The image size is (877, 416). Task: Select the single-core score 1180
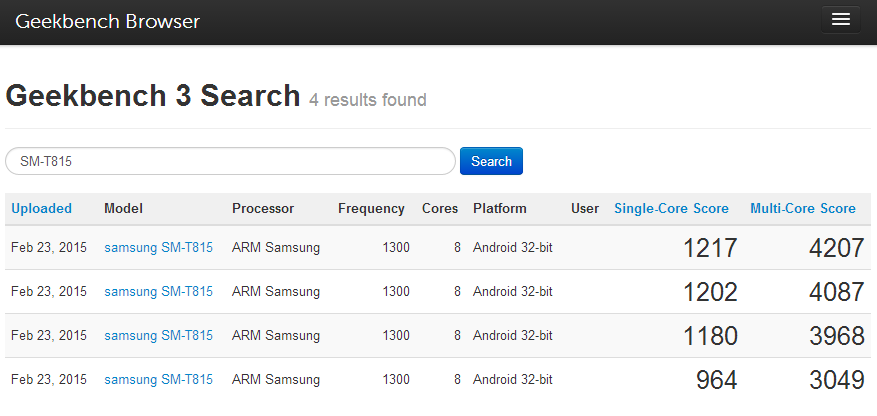[710, 336]
